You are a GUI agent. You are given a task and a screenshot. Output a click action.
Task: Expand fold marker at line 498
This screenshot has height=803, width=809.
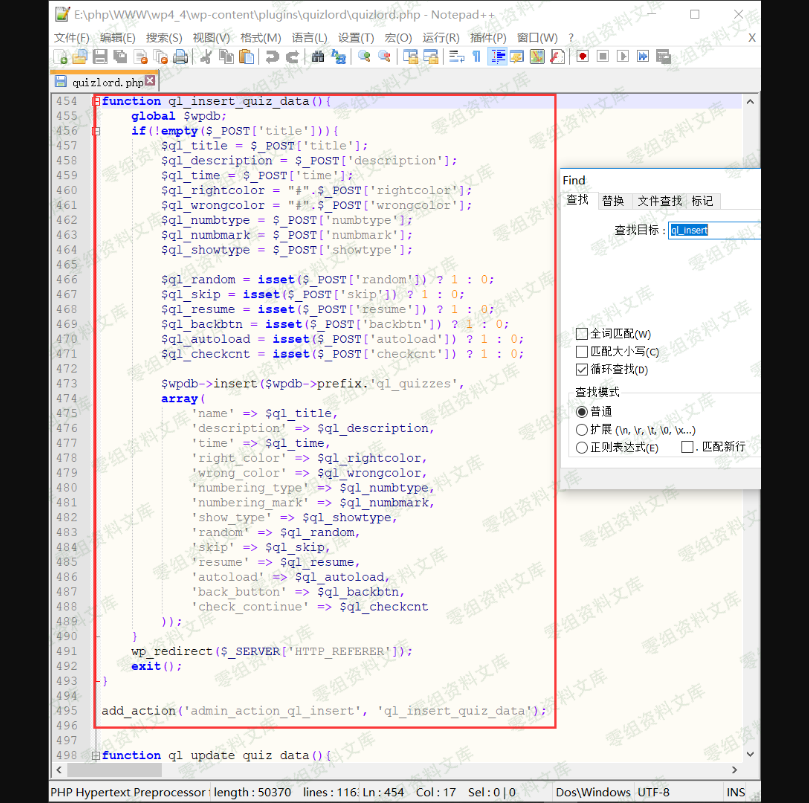96,755
